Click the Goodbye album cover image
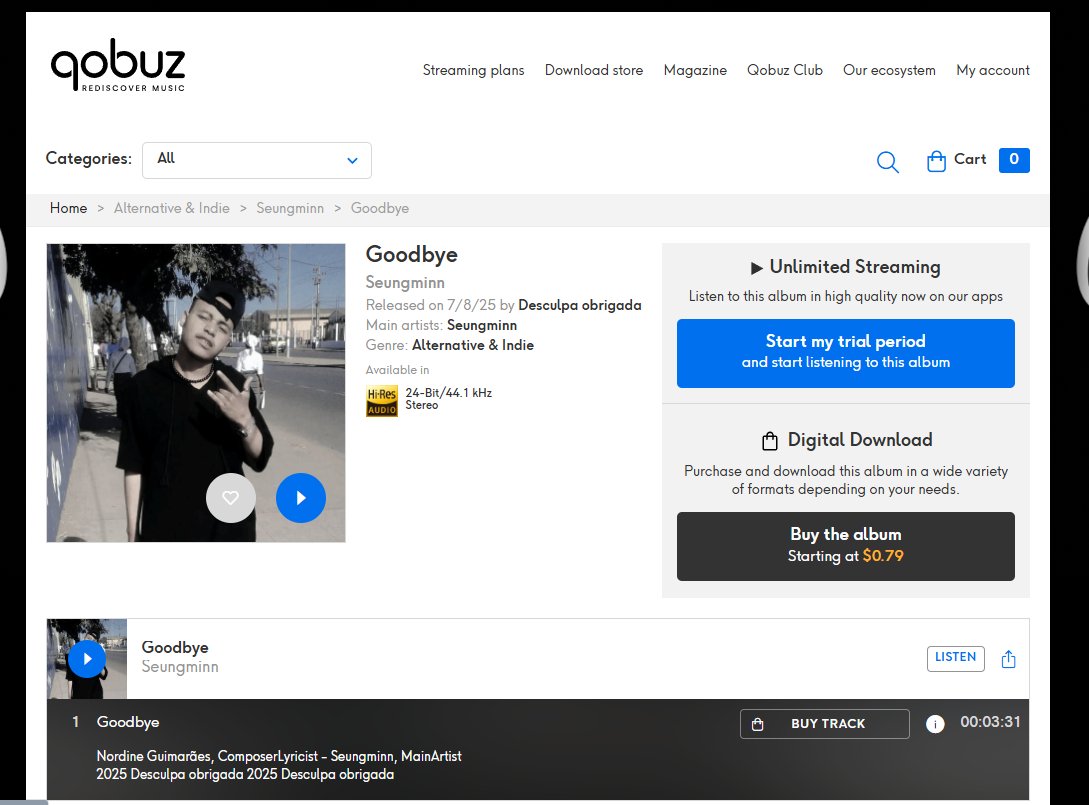 pyautogui.click(x=196, y=392)
